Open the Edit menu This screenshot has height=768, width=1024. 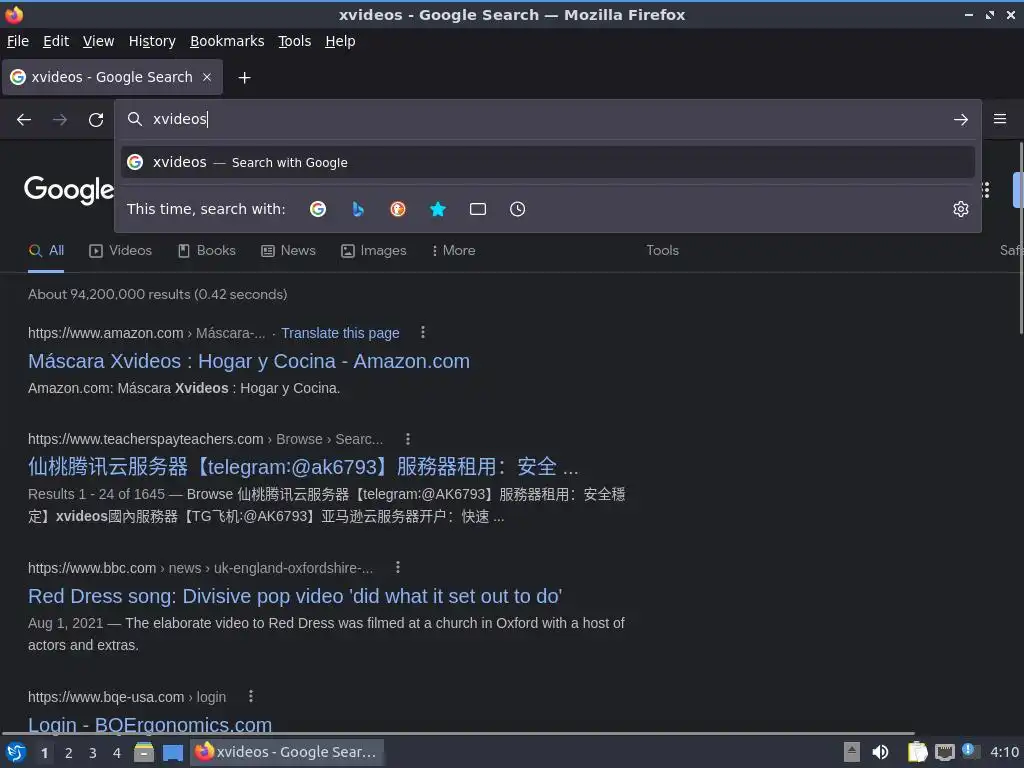click(56, 41)
